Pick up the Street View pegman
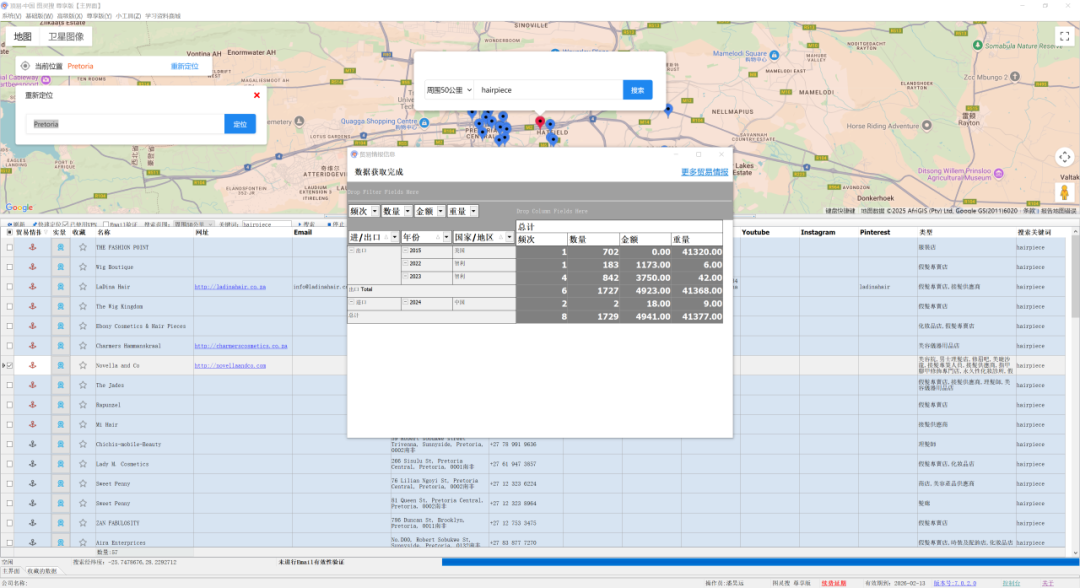 coord(1064,193)
